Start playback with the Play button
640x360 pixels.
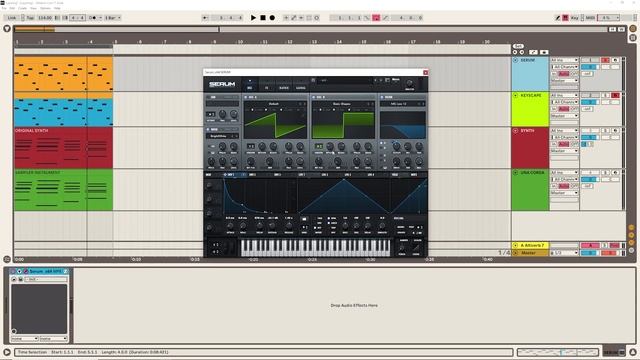coord(253,18)
